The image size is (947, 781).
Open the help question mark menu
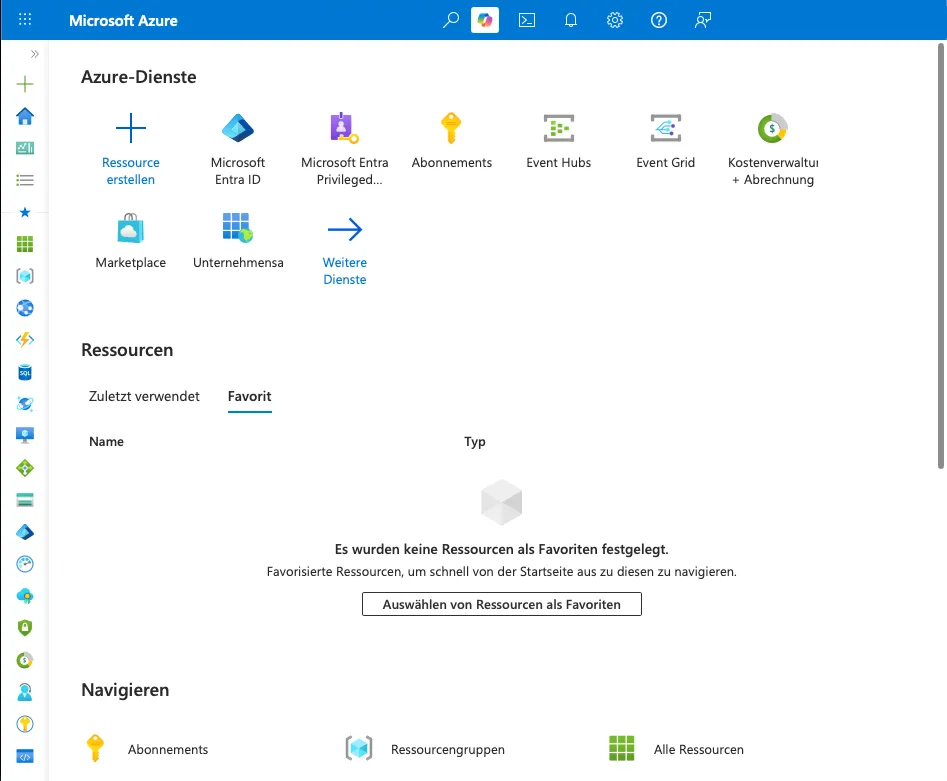[x=659, y=20]
